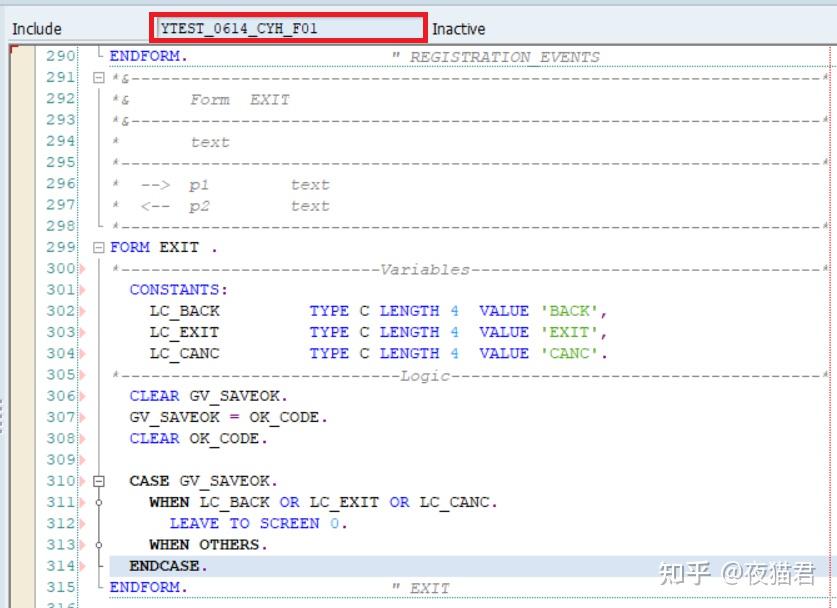Click the CASE keyword on line 310
The width and height of the screenshot is (837, 608).
149,481
